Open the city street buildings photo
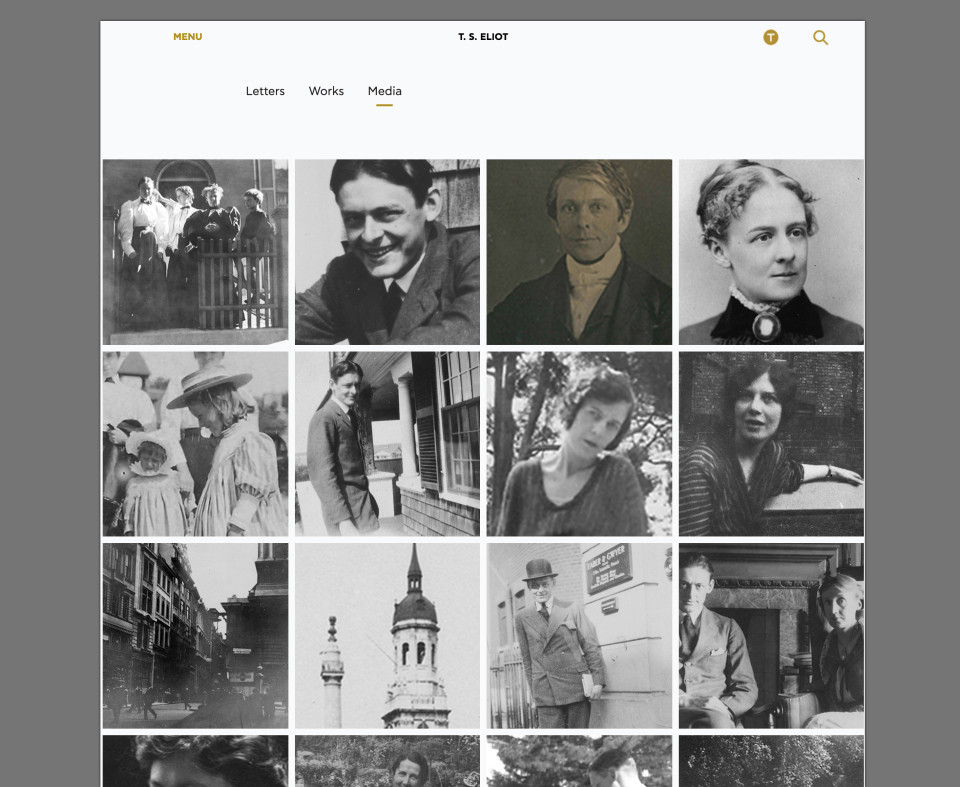This screenshot has width=960, height=787. 195,636
